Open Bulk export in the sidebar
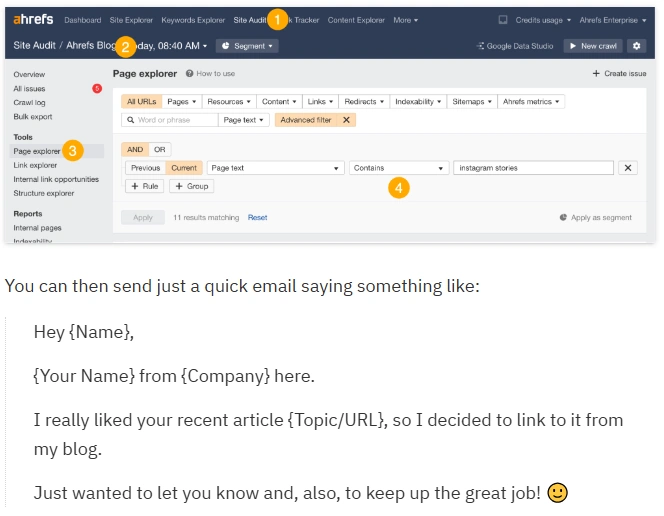 click(x=33, y=116)
